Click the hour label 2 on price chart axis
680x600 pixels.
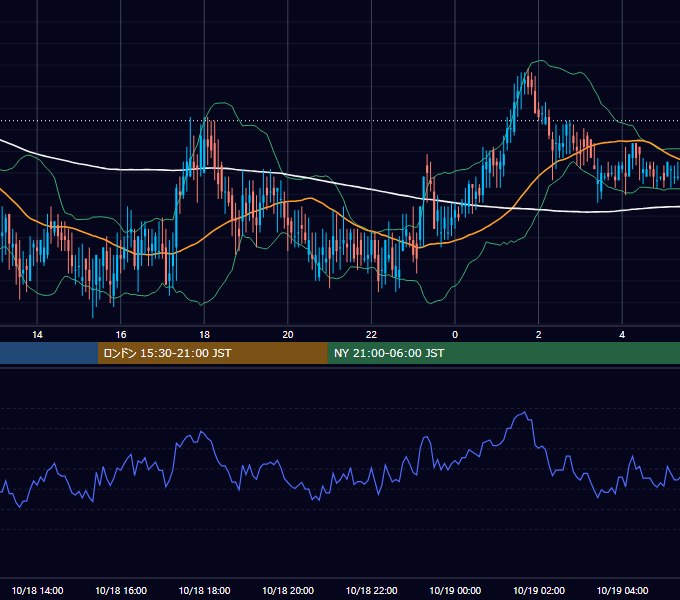[539, 335]
